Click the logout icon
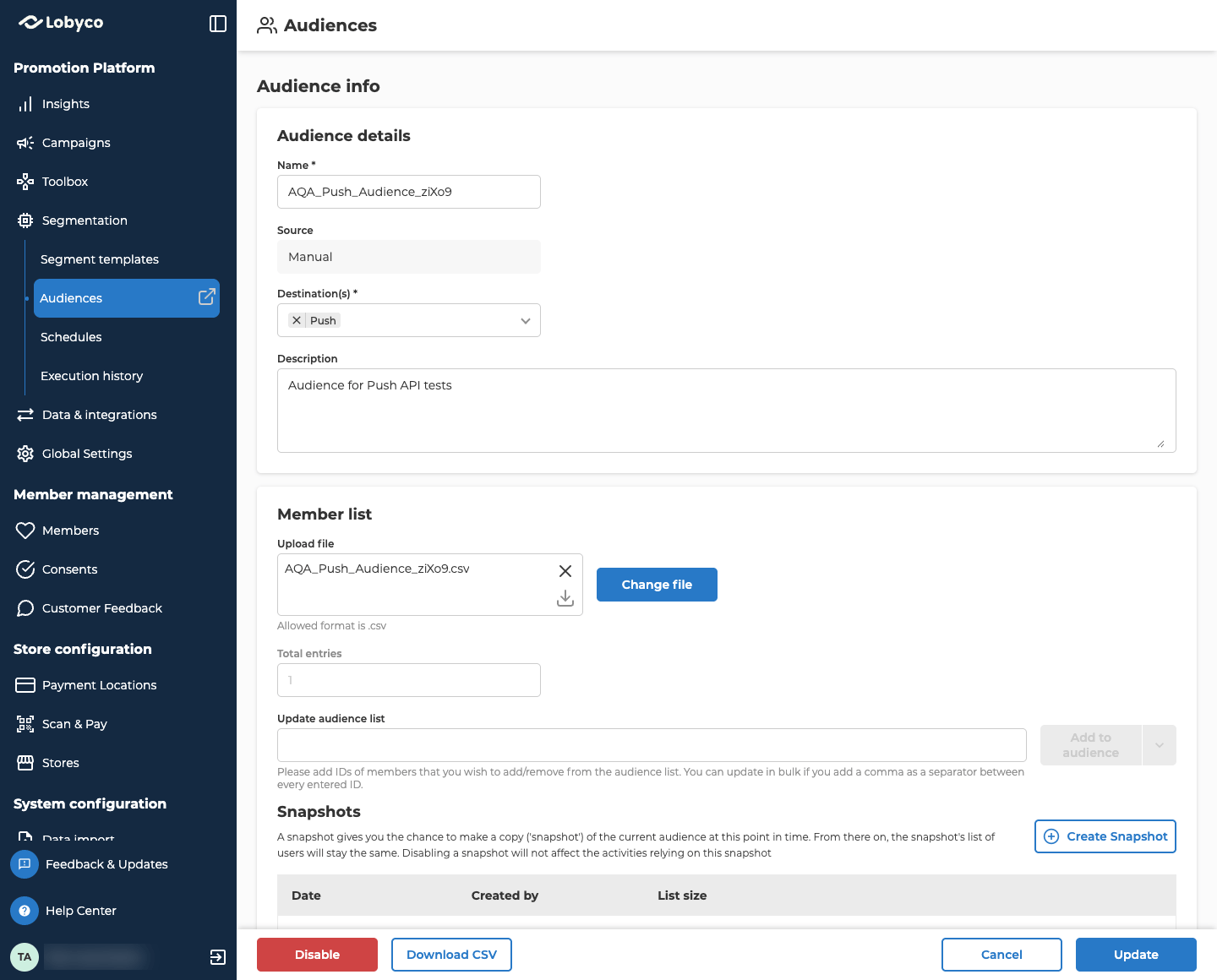Viewport: 1217px width, 980px height. 218,957
